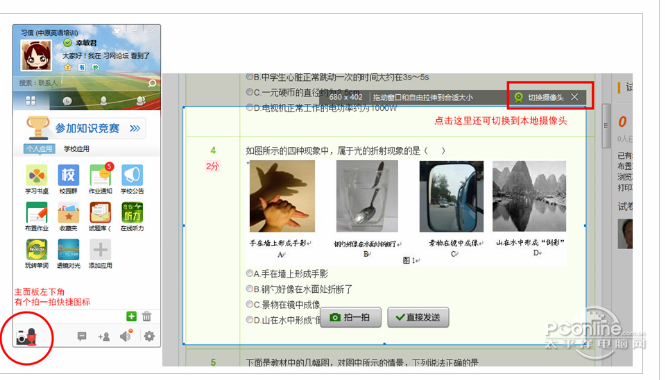Screen dimensions: 665x380
Task: Switch to the single contact tab
Action: (x=103, y=101)
